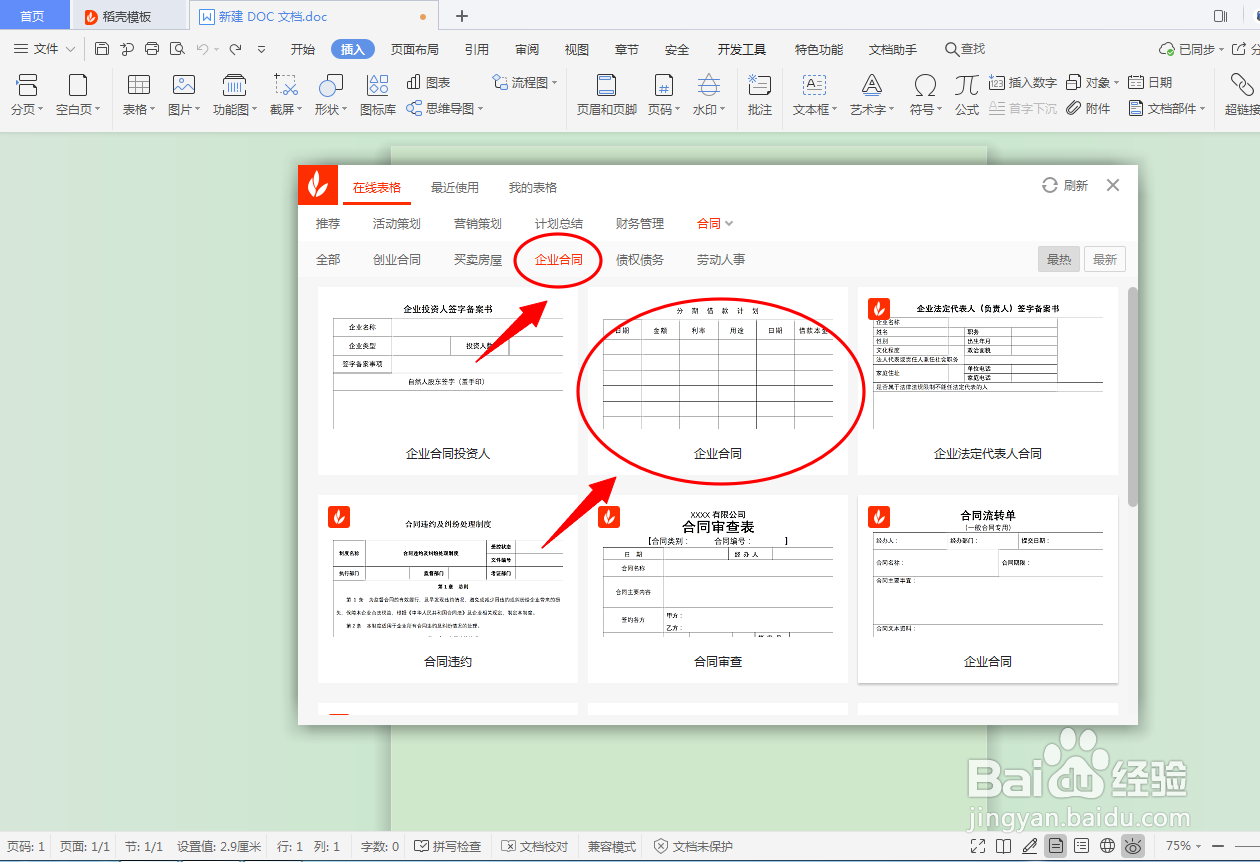Open the 文件 menu dropdown

click(x=44, y=48)
